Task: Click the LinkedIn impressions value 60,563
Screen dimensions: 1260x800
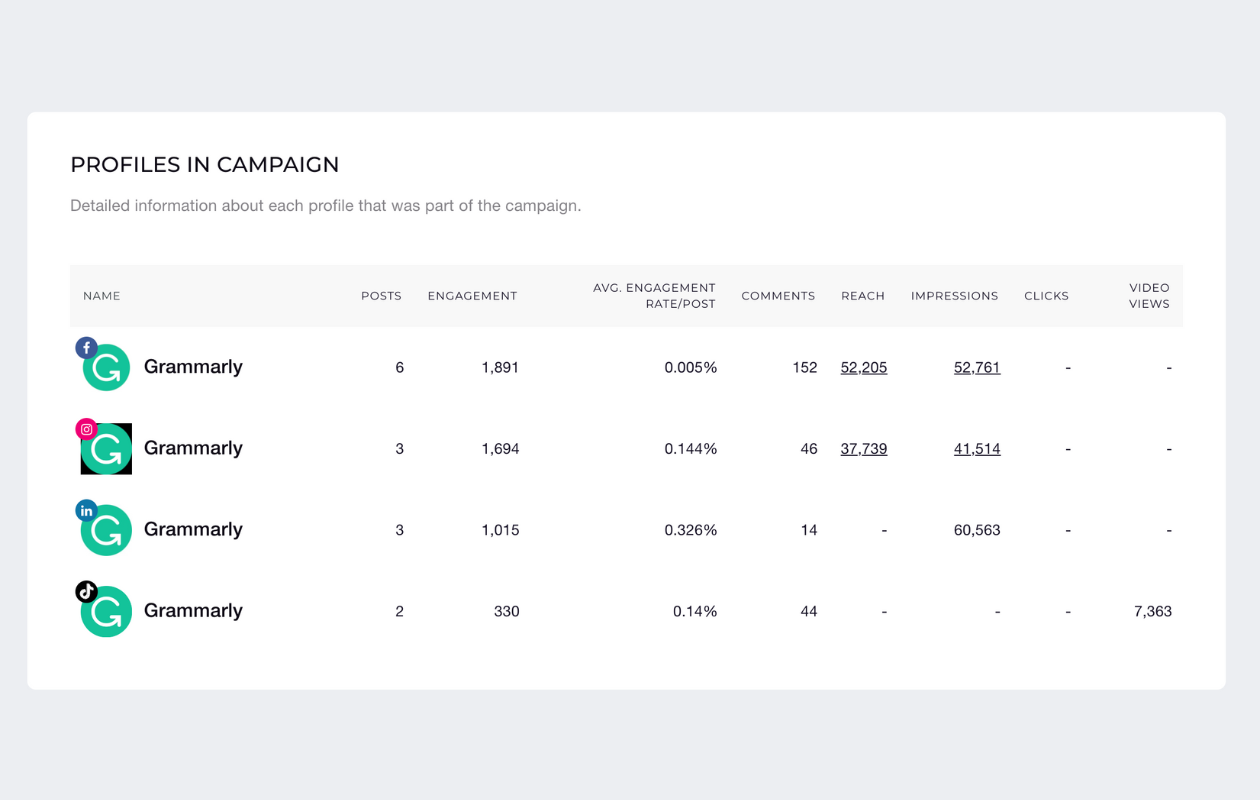Action: pos(977,530)
